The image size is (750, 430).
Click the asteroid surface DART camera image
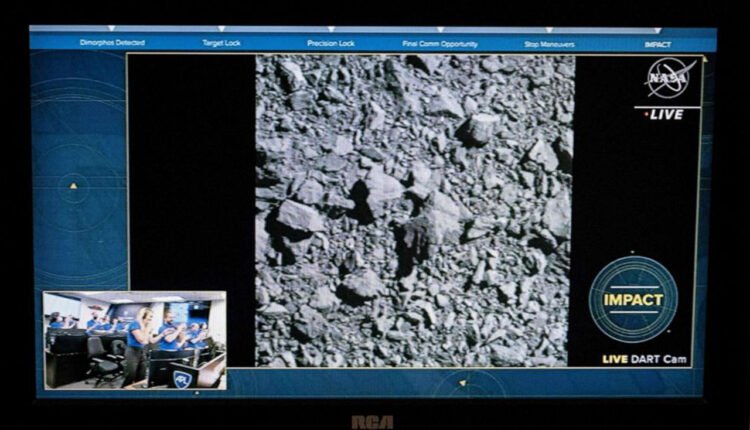(x=414, y=210)
